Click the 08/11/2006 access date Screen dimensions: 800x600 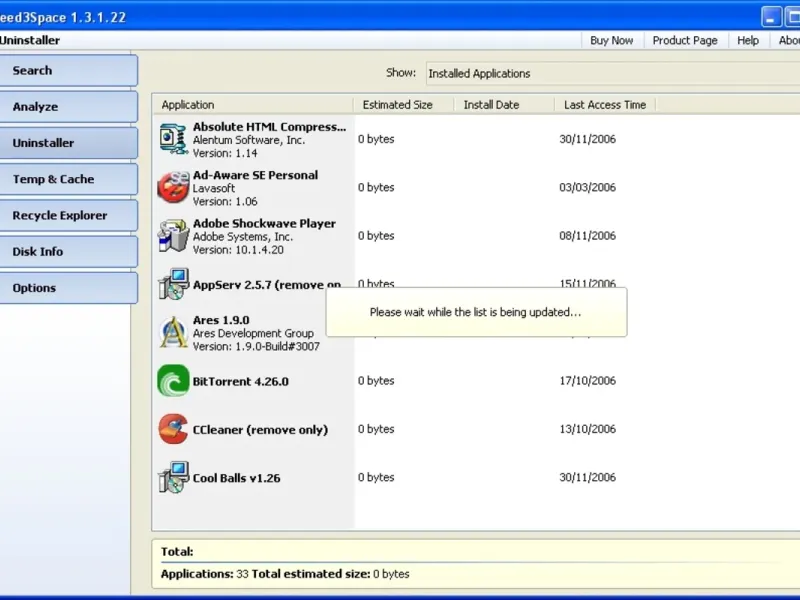point(587,236)
